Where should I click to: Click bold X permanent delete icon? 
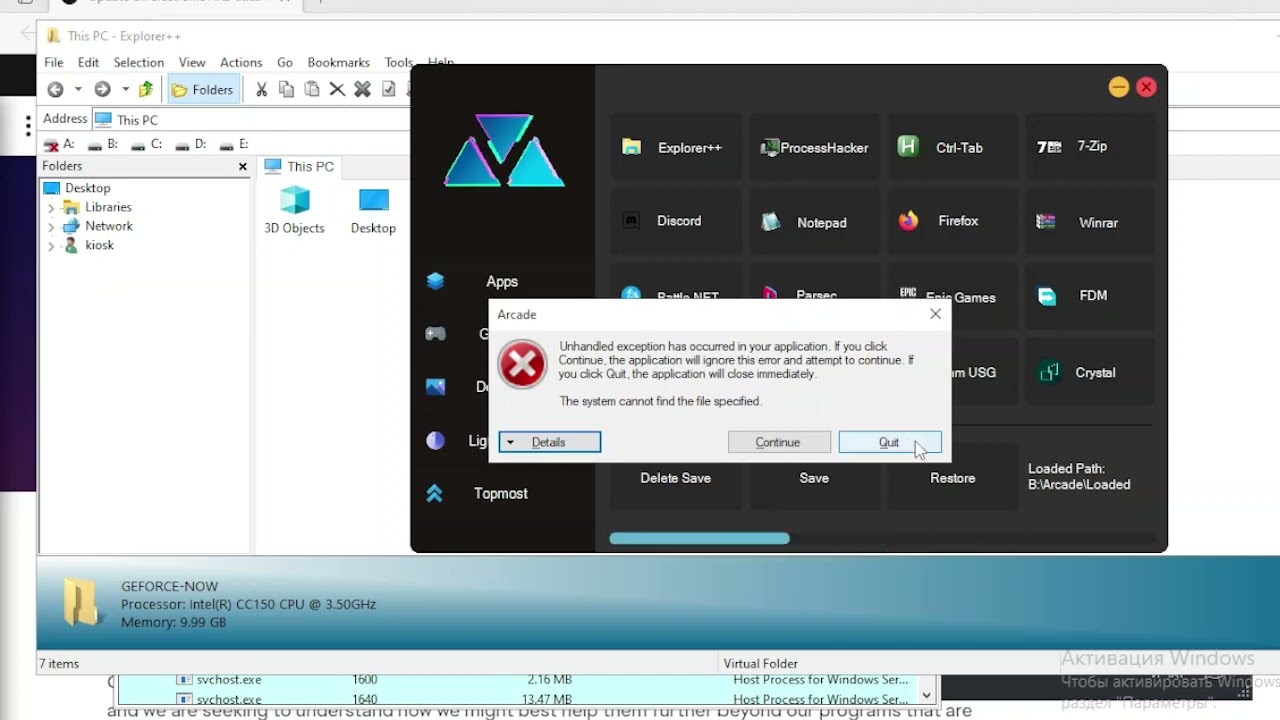[x=363, y=90]
